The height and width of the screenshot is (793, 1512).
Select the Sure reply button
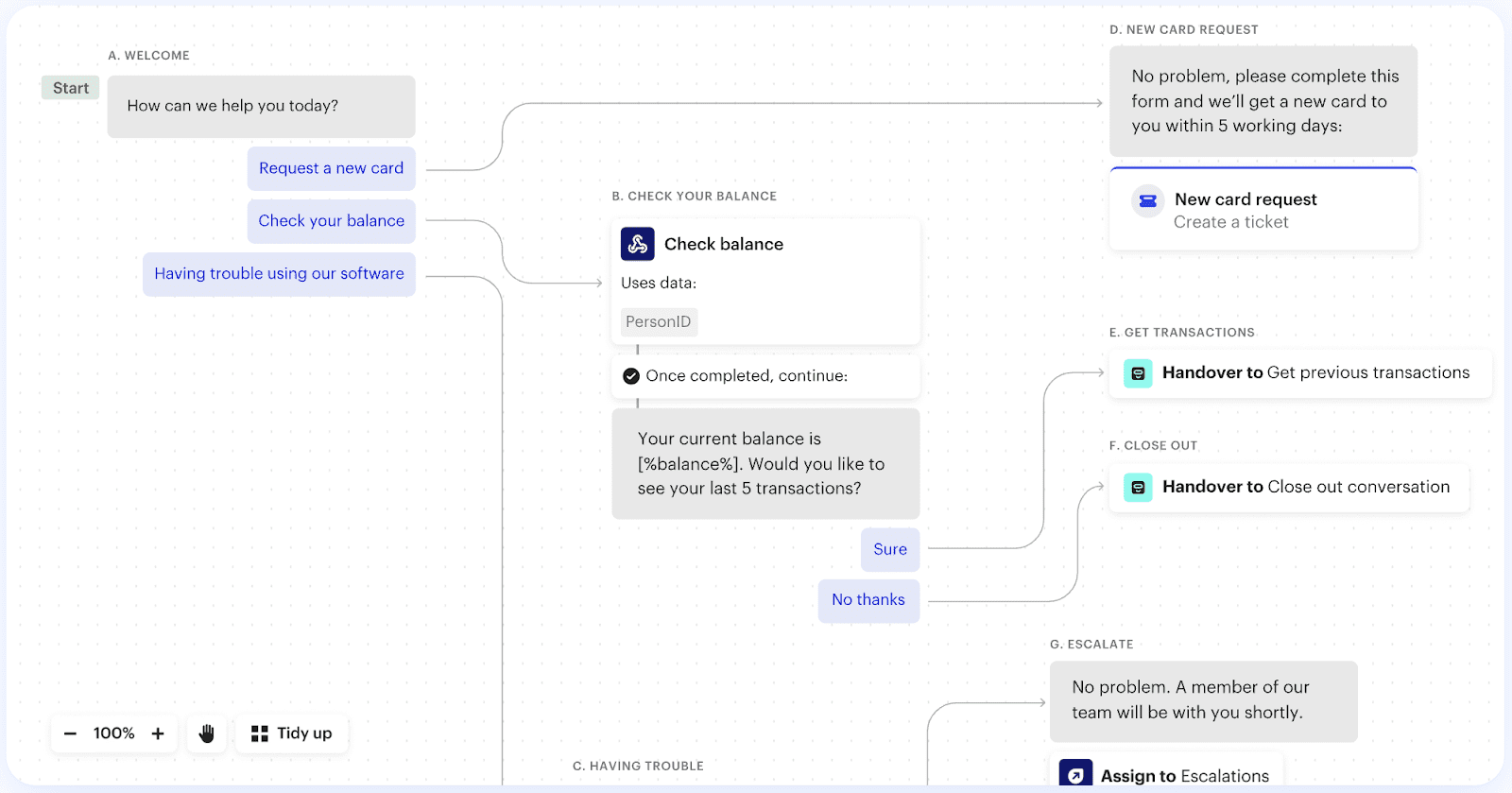click(890, 550)
